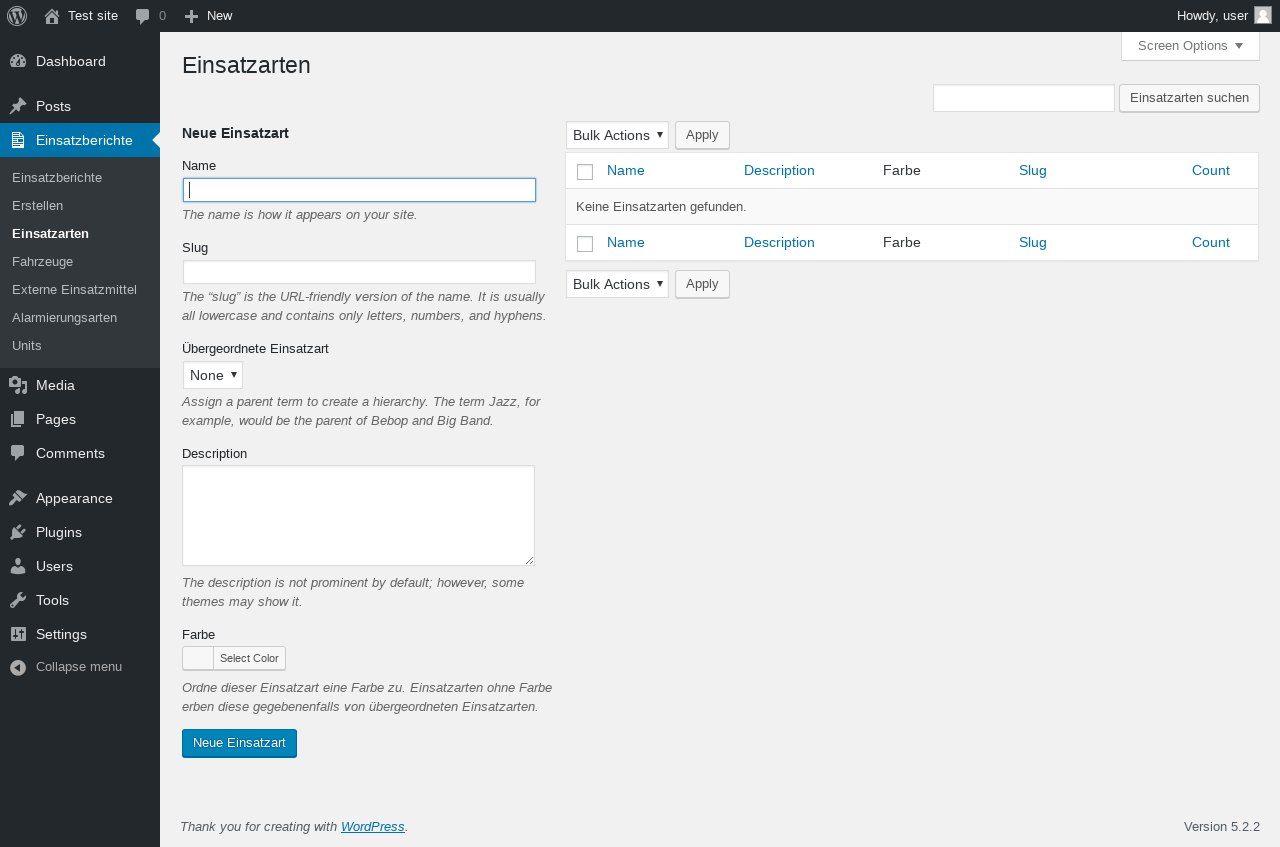This screenshot has height=847, width=1280.
Task: Click the Farbe Select Color swatch
Action: pyautogui.click(x=198, y=658)
